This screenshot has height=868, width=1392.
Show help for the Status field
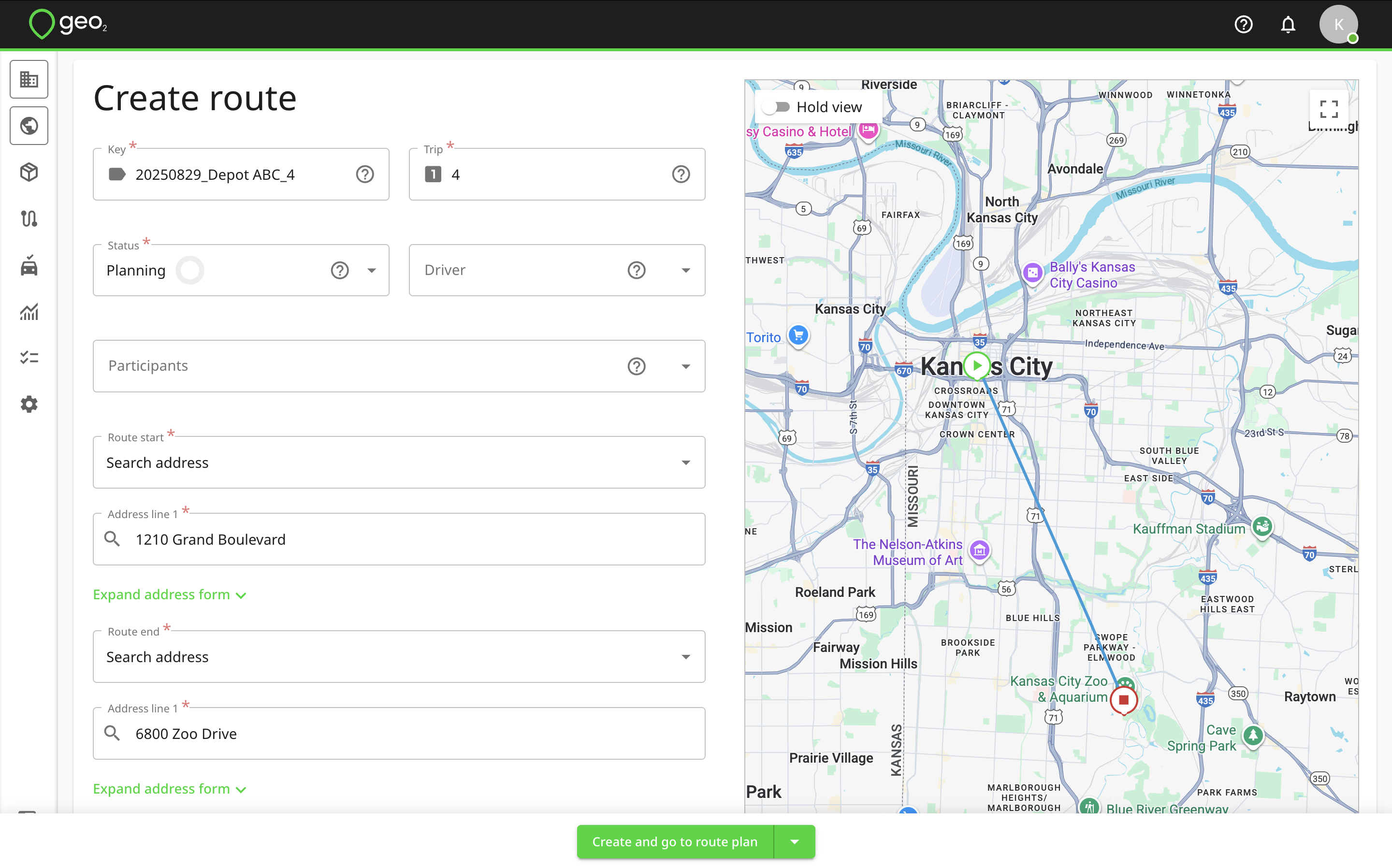[340, 270]
